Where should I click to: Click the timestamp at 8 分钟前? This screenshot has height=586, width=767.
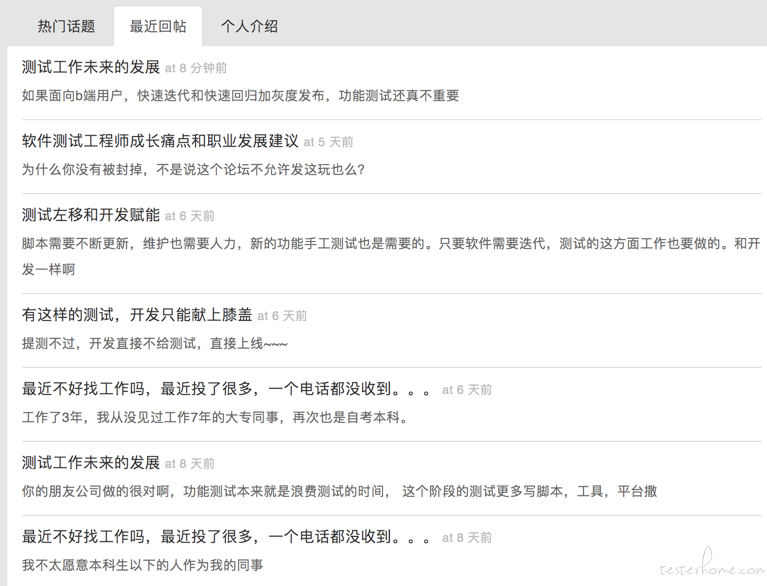(196, 68)
